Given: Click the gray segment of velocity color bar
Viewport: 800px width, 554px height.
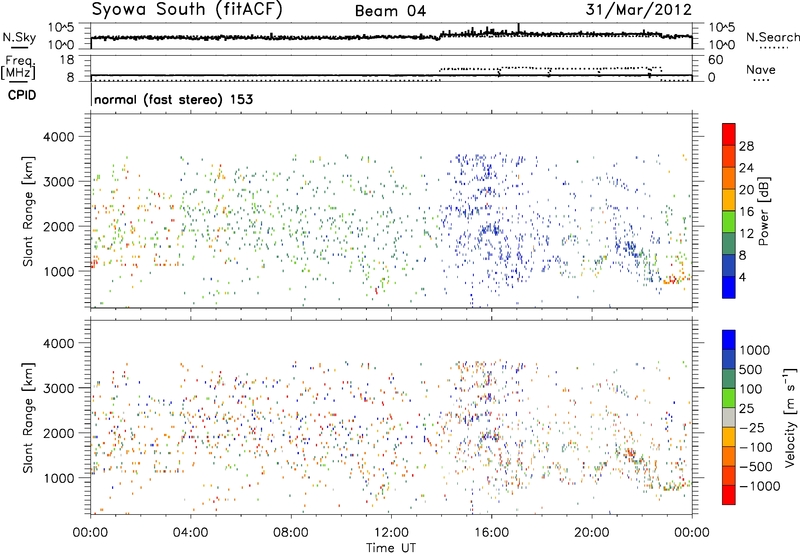Looking at the screenshot, I should pyautogui.click(x=729, y=417).
